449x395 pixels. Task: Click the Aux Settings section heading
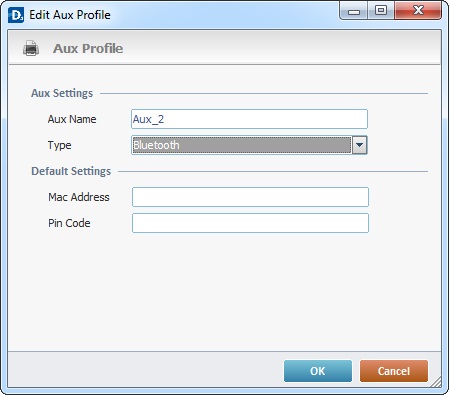click(x=62, y=93)
